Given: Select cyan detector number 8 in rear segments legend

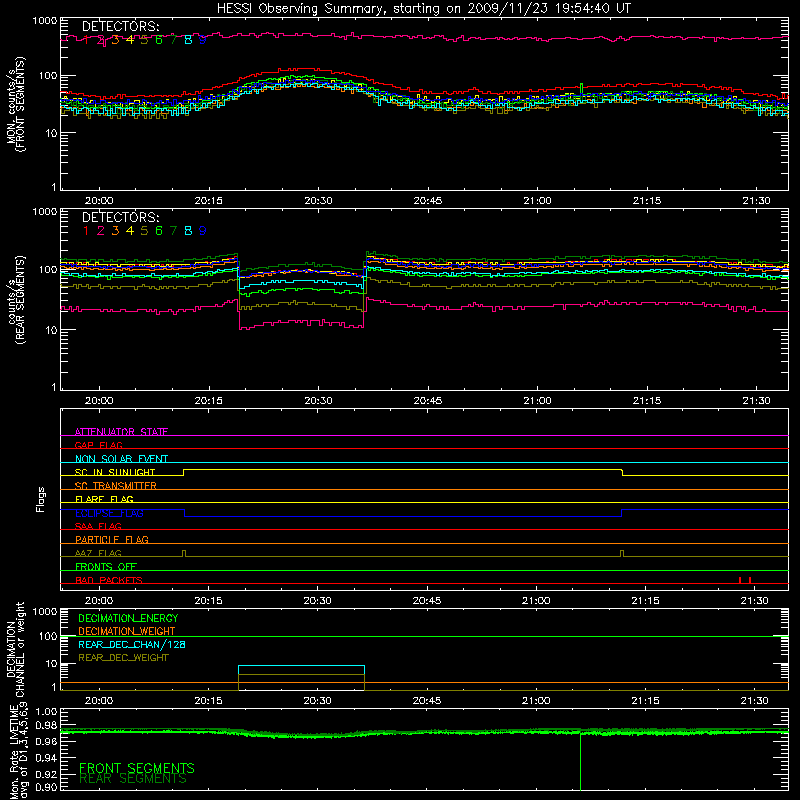Looking at the screenshot, I should pyautogui.click(x=188, y=231).
